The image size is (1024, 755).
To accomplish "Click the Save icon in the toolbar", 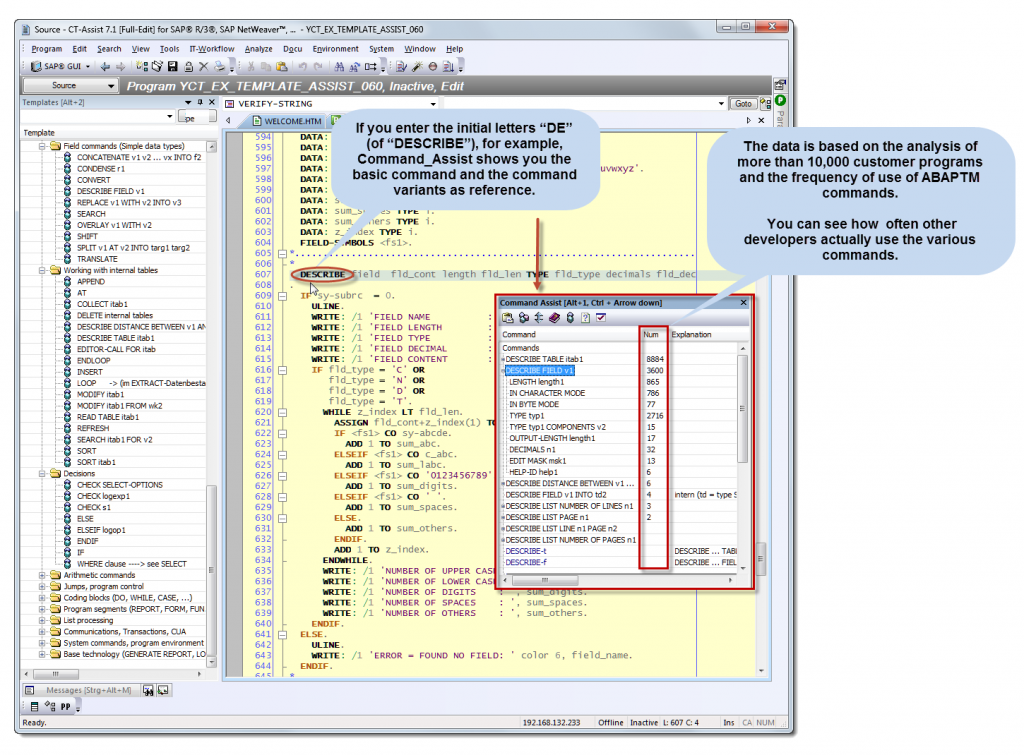I will tap(172, 68).
